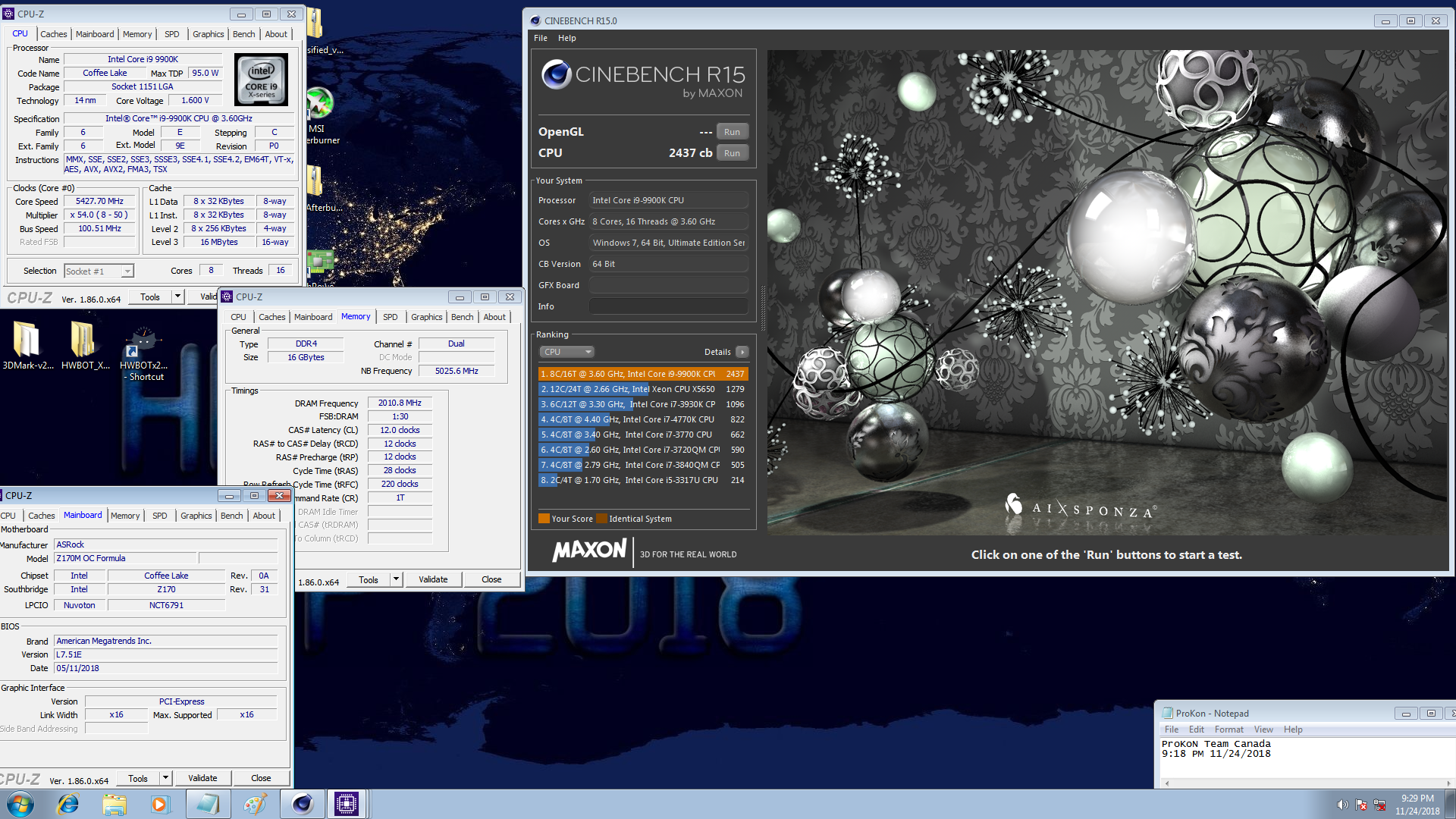Switch to CPU-Z taskbar icon
This screenshot has height=819, width=1456.
point(347,804)
